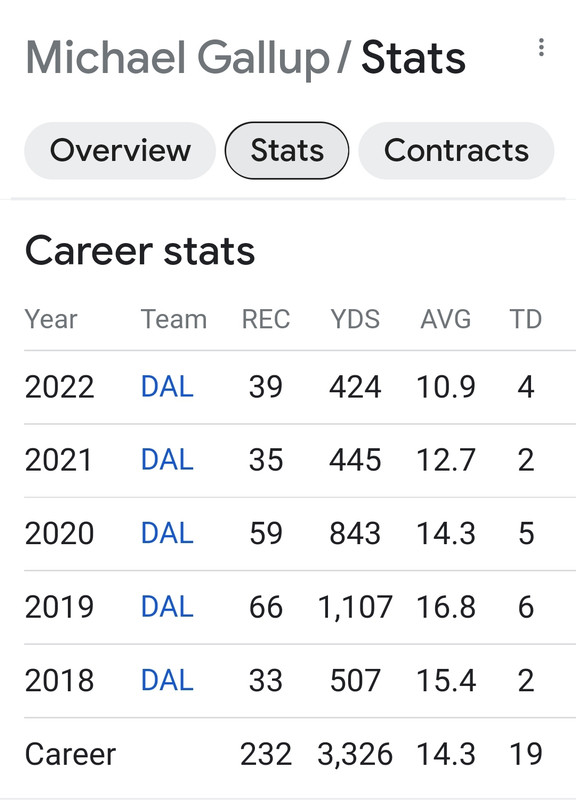Select the 2019 season row with 1,107 yards

click(300, 607)
